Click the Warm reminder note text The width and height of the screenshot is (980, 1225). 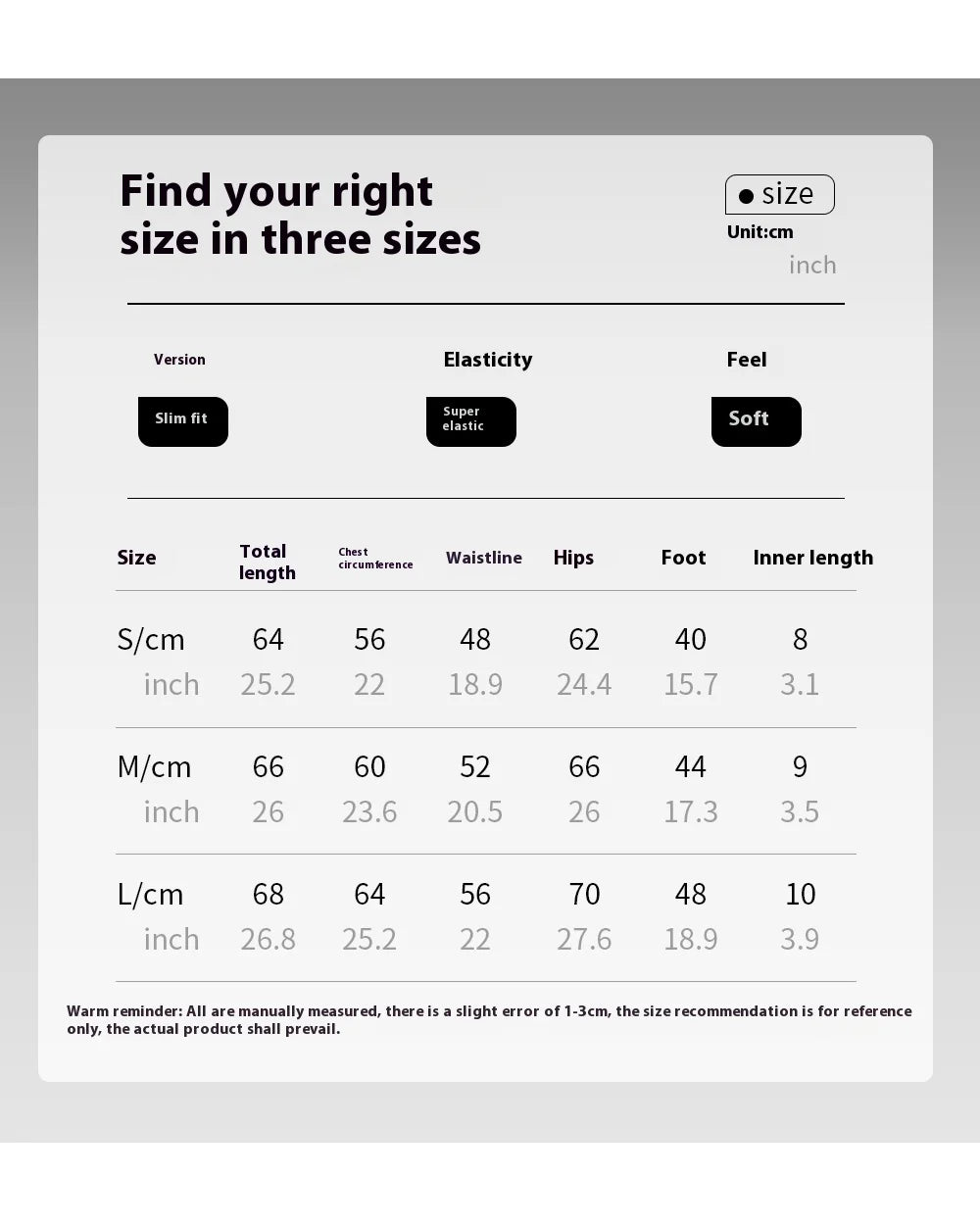489,1020
